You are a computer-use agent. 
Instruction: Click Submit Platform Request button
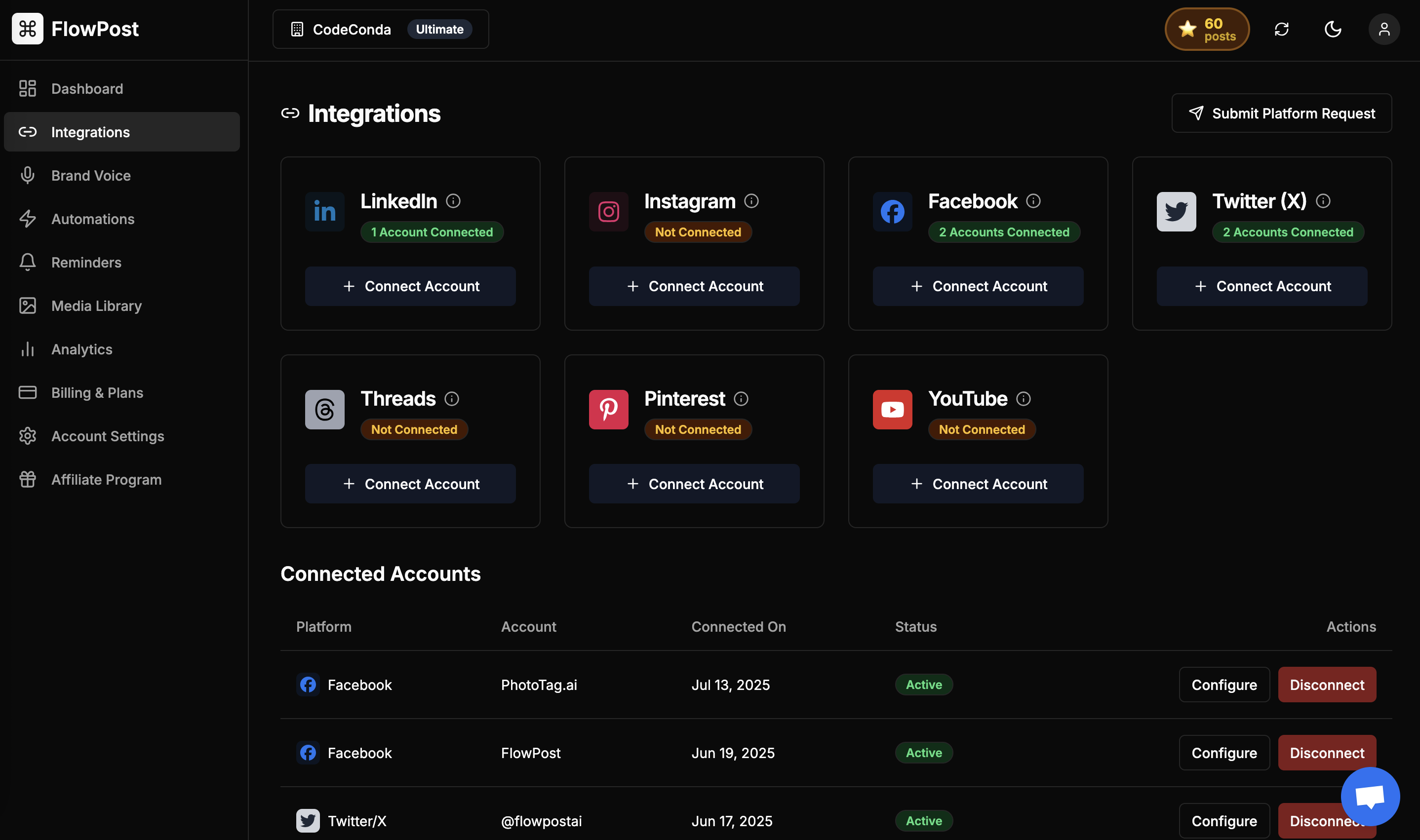[1281, 113]
